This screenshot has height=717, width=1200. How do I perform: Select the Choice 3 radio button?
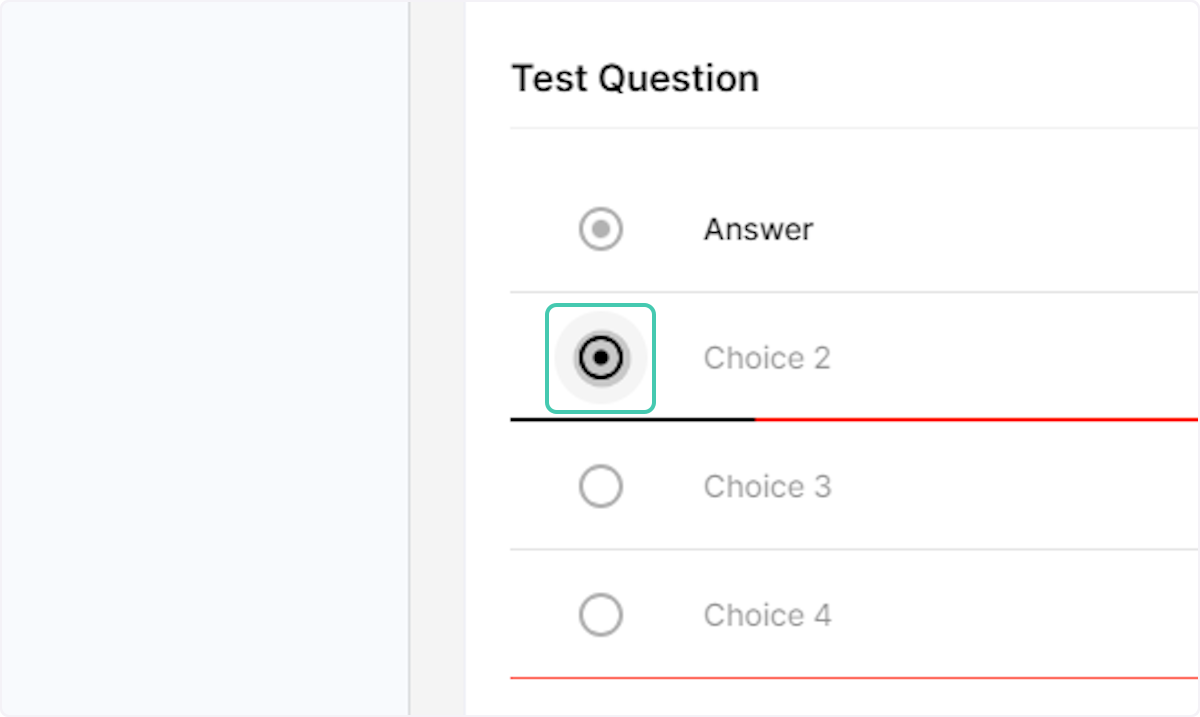click(x=600, y=486)
